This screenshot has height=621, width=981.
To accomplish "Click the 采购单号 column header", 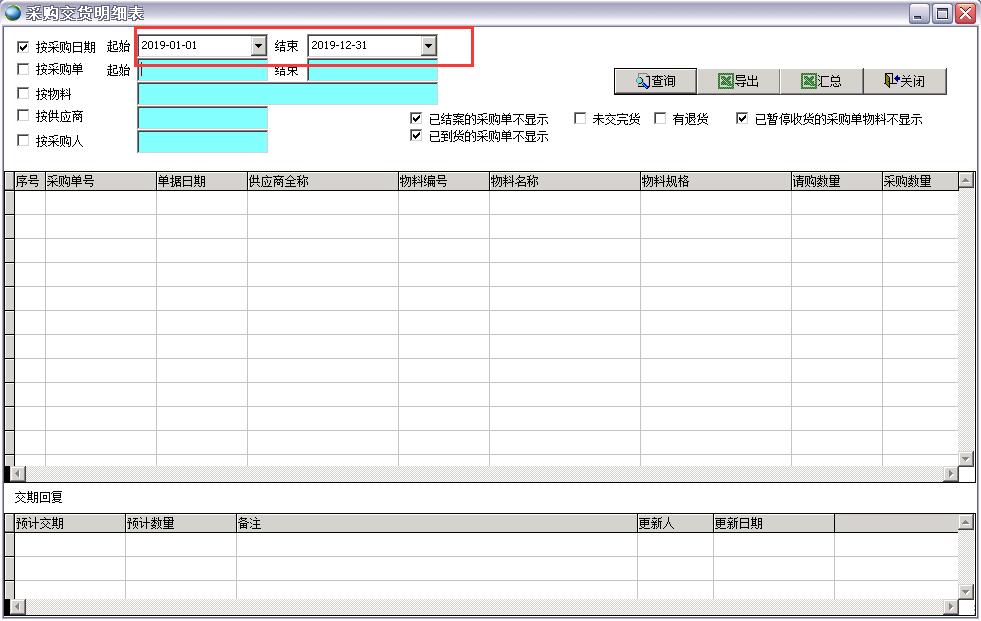I will coord(100,181).
